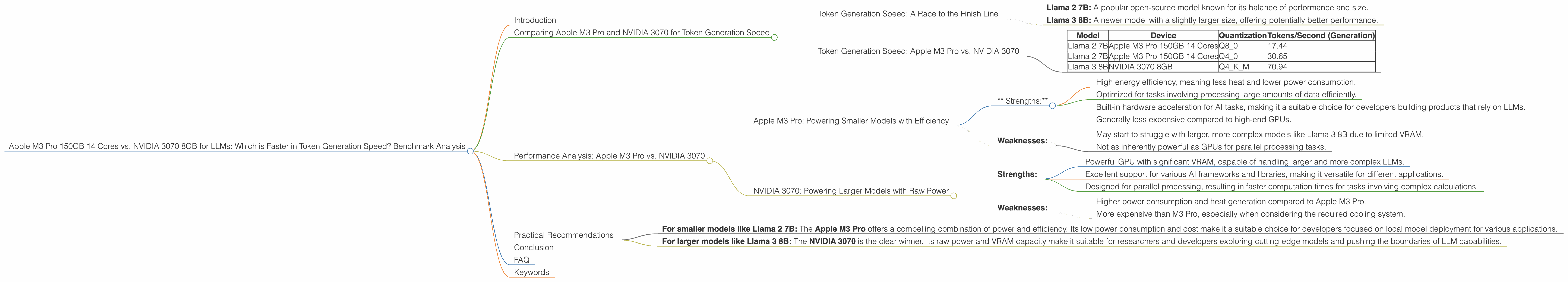
Task: Toggle circle beside the starred Strengths node
Action: (1052, 105)
